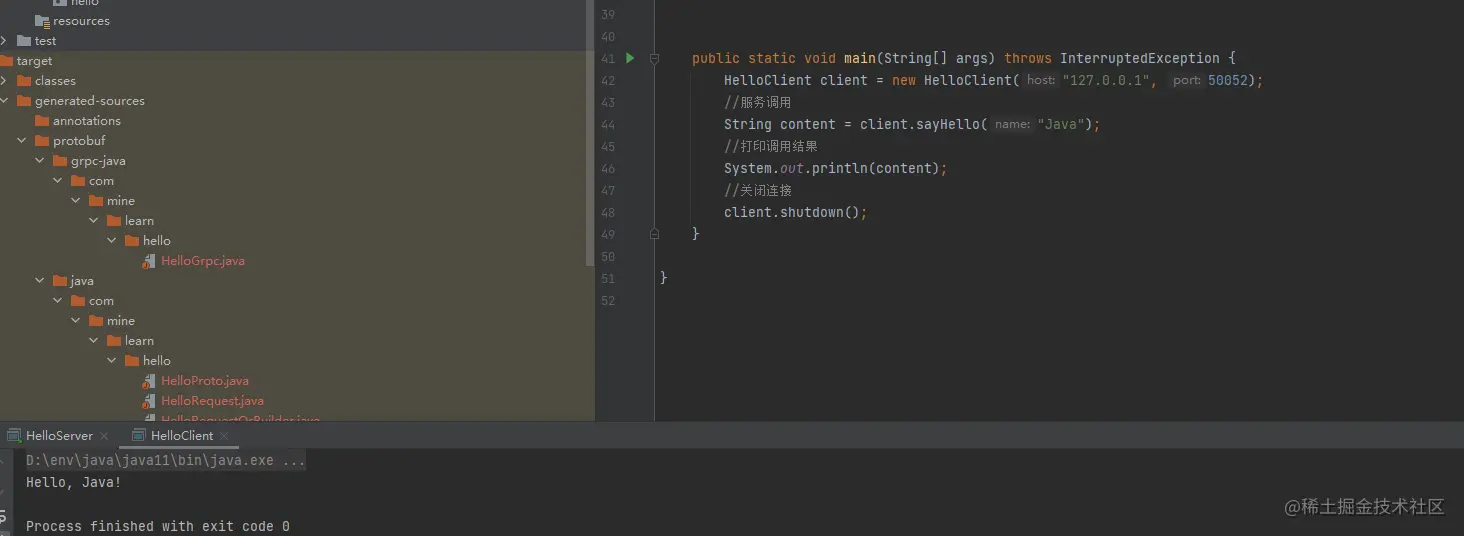The height and width of the screenshot is (536, 1464).
Task: Click the HelloRequest.java file icon
Action: 149,401
